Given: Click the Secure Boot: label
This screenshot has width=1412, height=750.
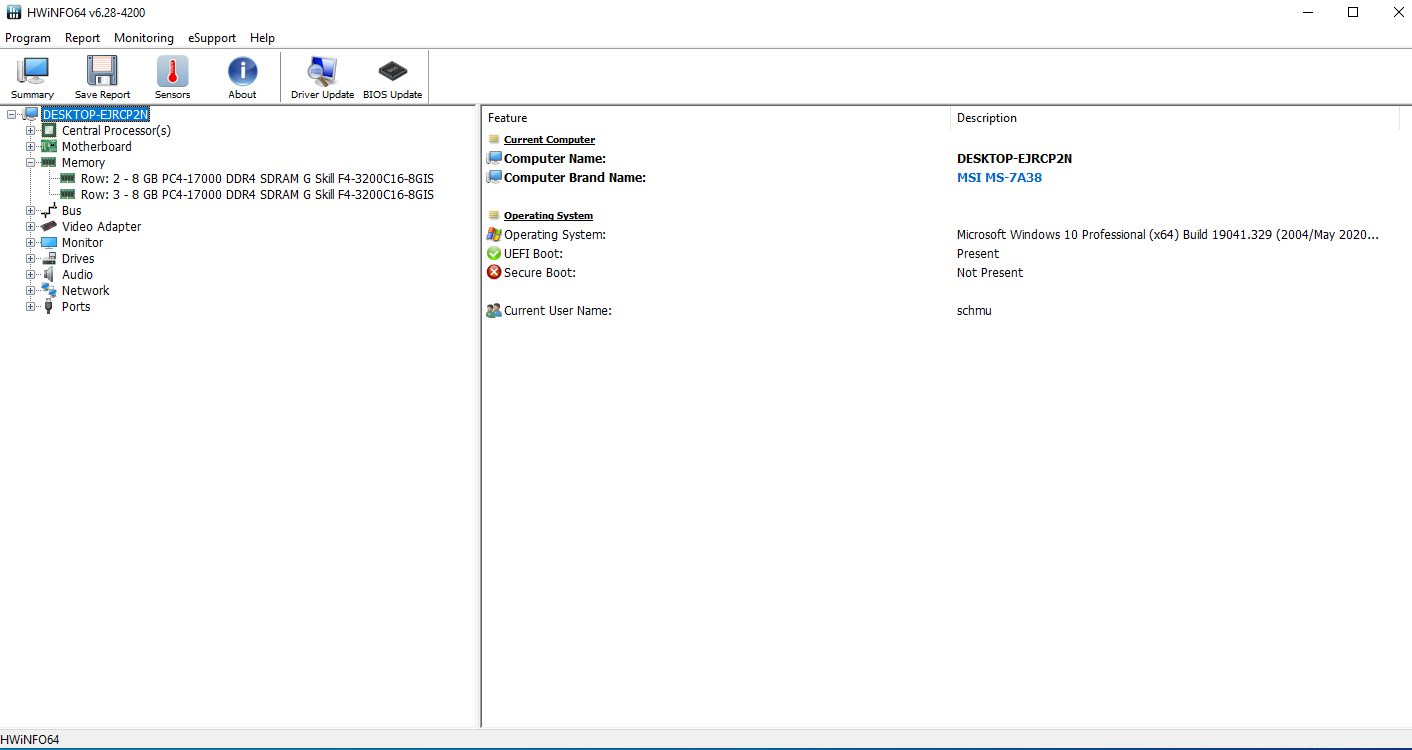Looking at the screenshot, I should (x=540, y=272).
